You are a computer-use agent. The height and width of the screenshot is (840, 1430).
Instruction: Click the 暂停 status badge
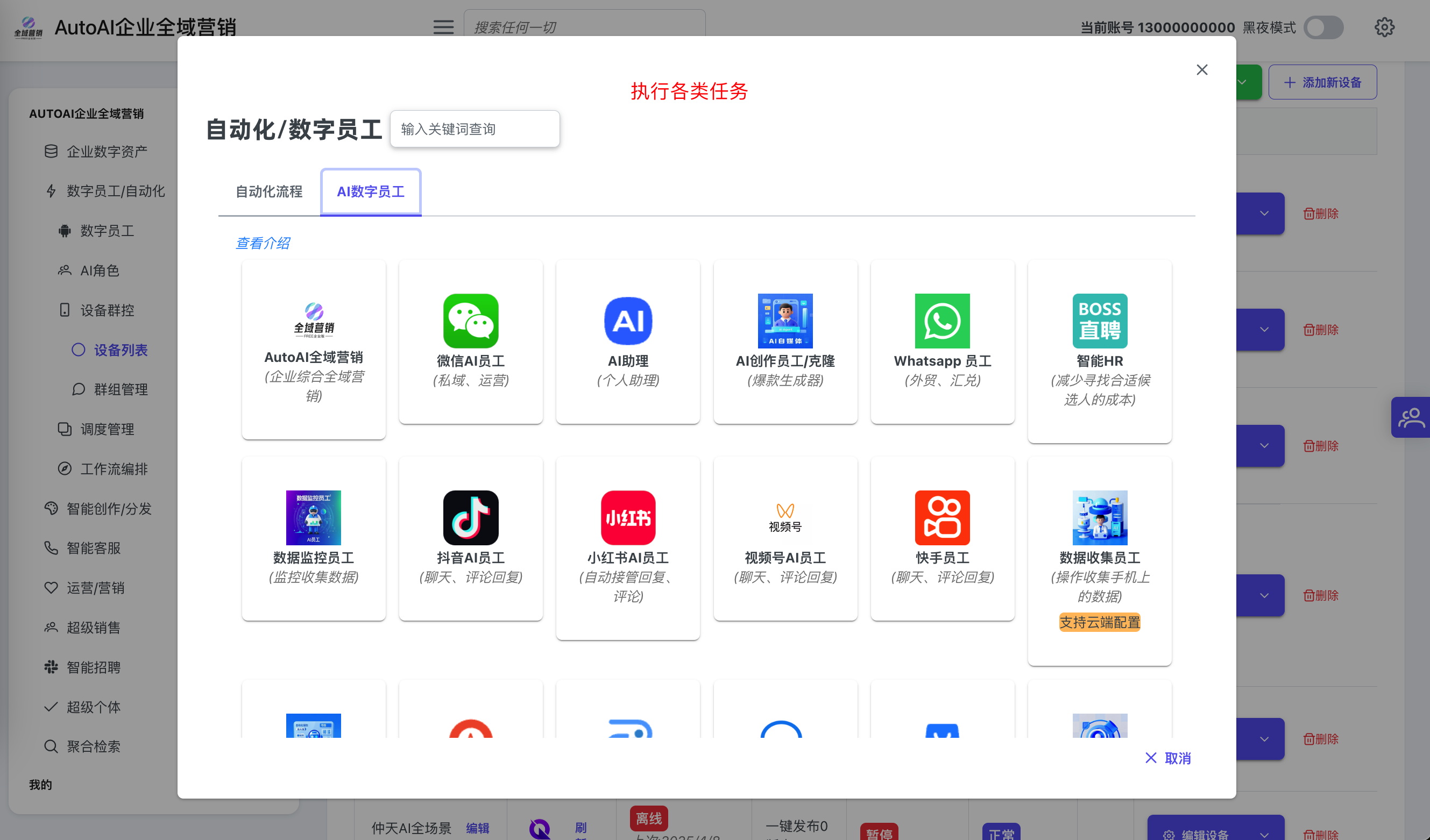point(879,832)
